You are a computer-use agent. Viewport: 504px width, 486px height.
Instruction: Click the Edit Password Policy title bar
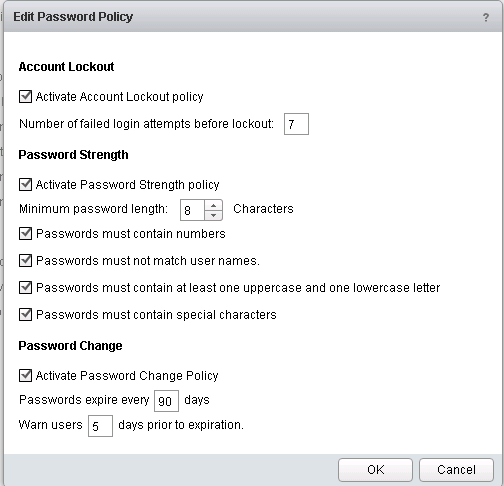[253, 17]
